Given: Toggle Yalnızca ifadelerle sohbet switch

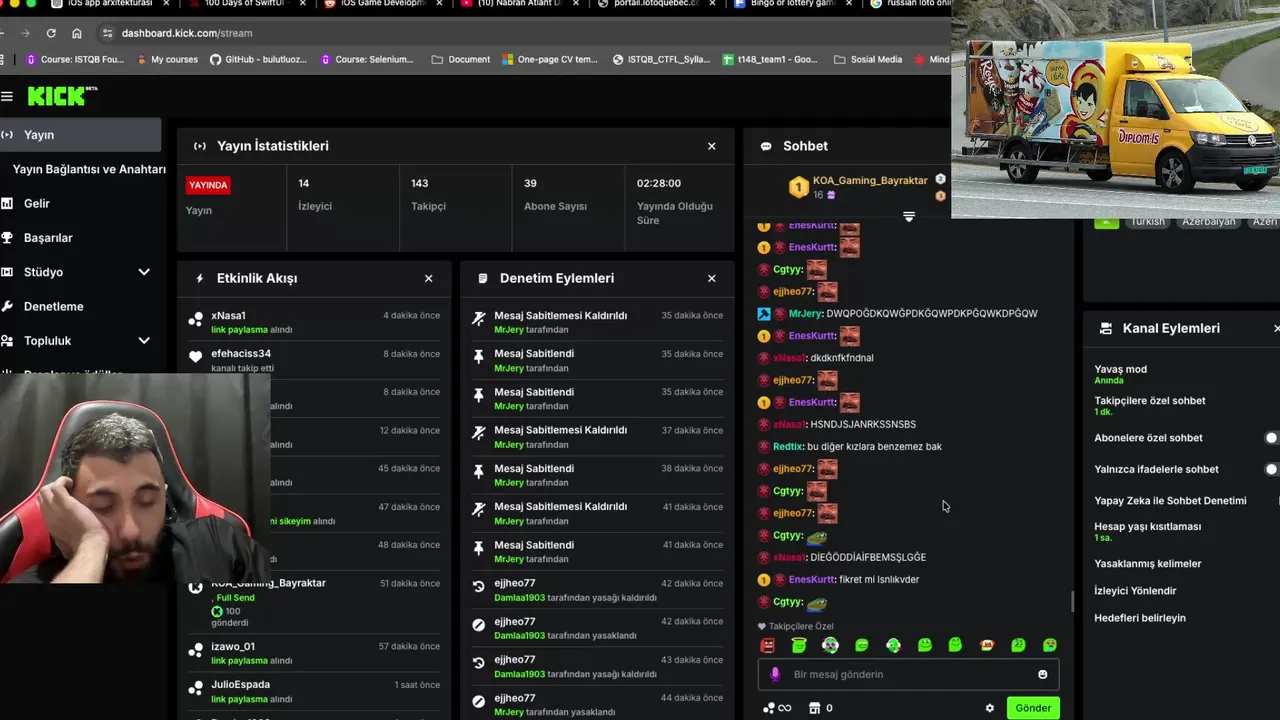Looking at the screenshot, I should (x=1271, y=469).
